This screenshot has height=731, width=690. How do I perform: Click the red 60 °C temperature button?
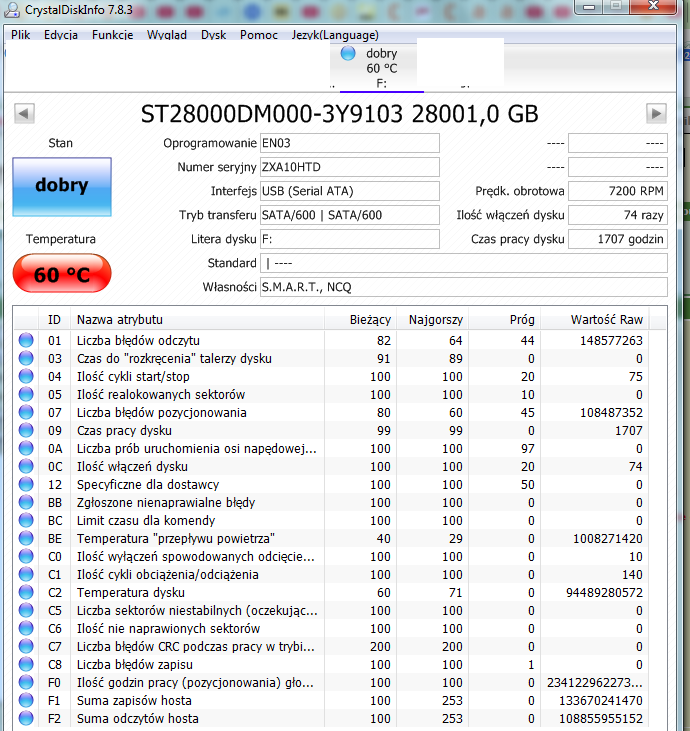(x=62, y=274)
